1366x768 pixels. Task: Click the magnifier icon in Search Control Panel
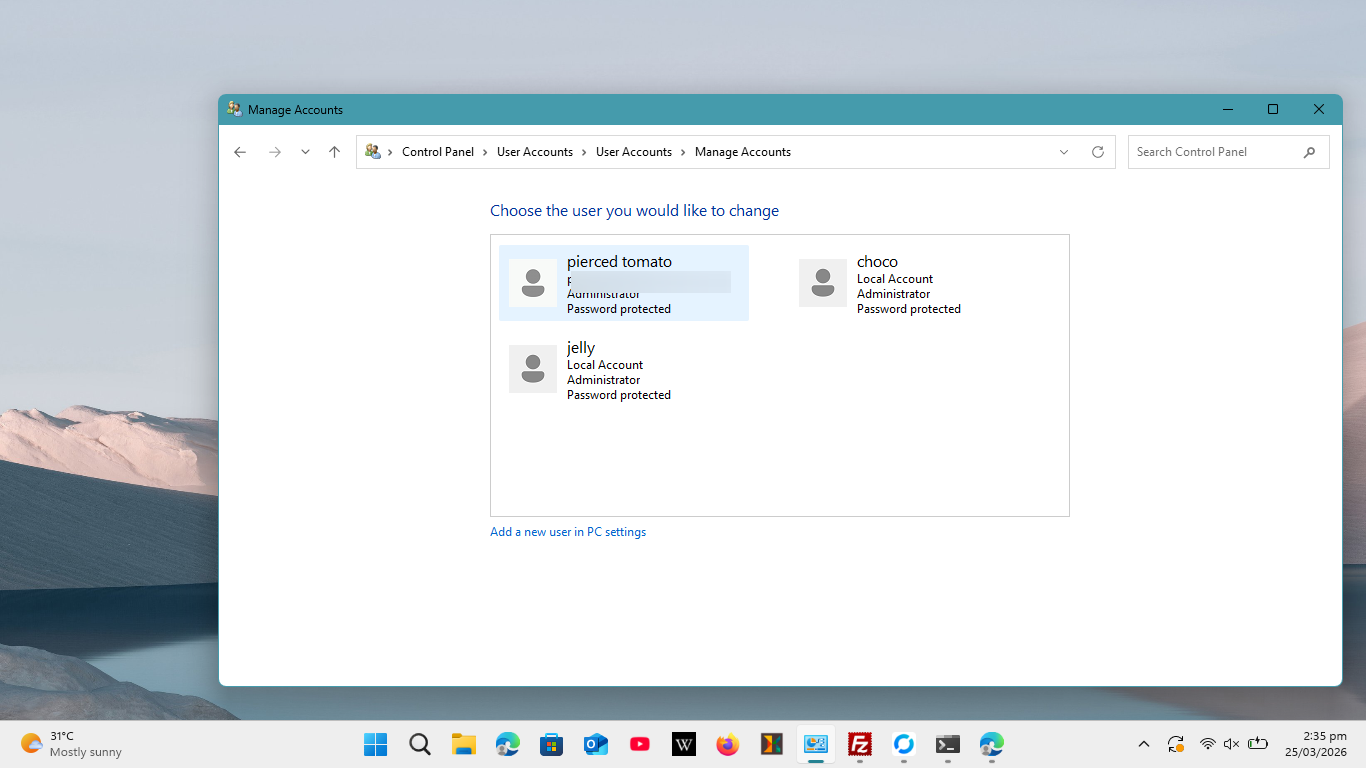pyautogui.click(x=1309, y=152)
